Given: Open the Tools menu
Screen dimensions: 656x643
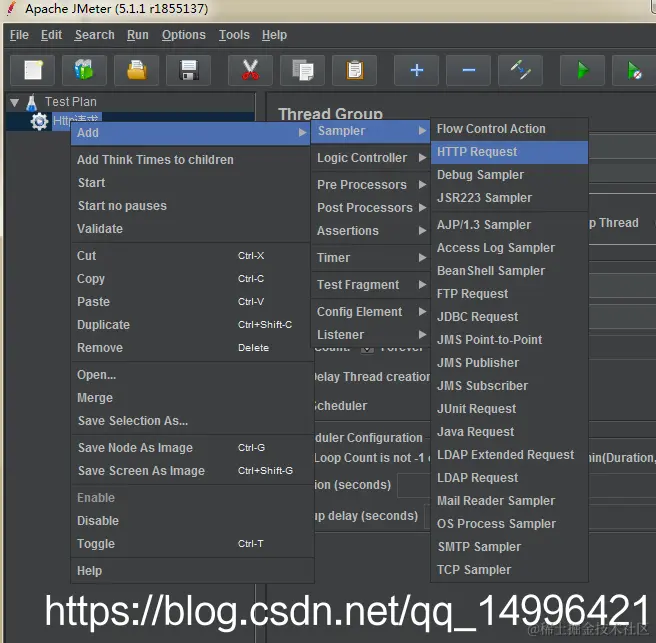Looking at the screenshot, I should click(x=234, y=35).
